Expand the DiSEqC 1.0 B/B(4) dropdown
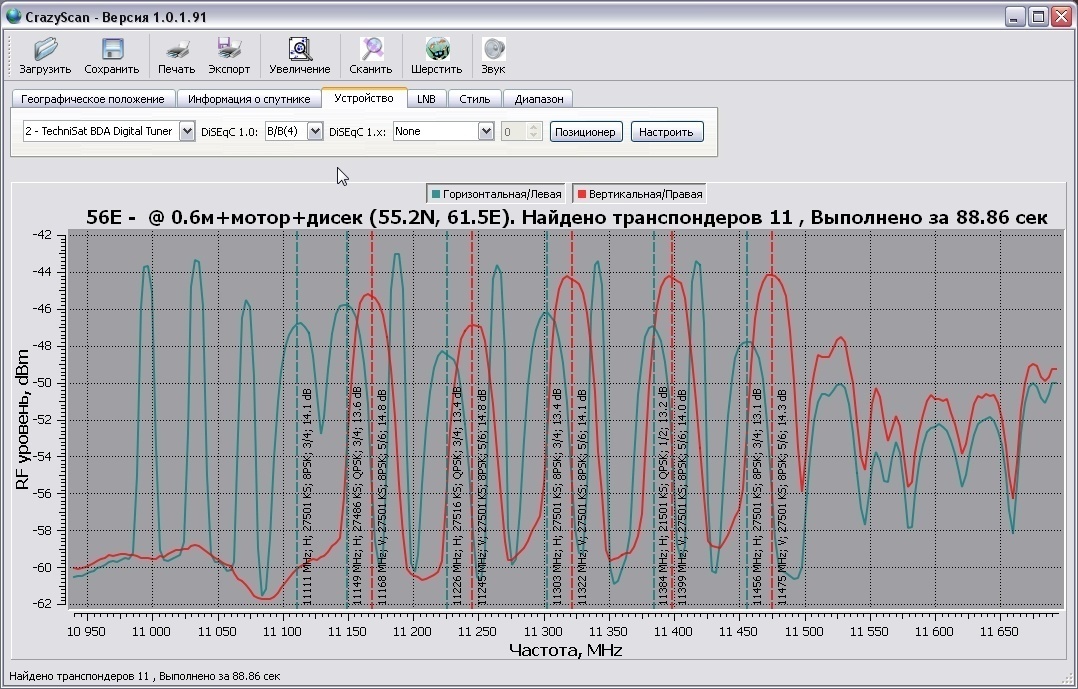This screenshot has height=689, width=1078. pyautogui.click(x=315, y=131)
